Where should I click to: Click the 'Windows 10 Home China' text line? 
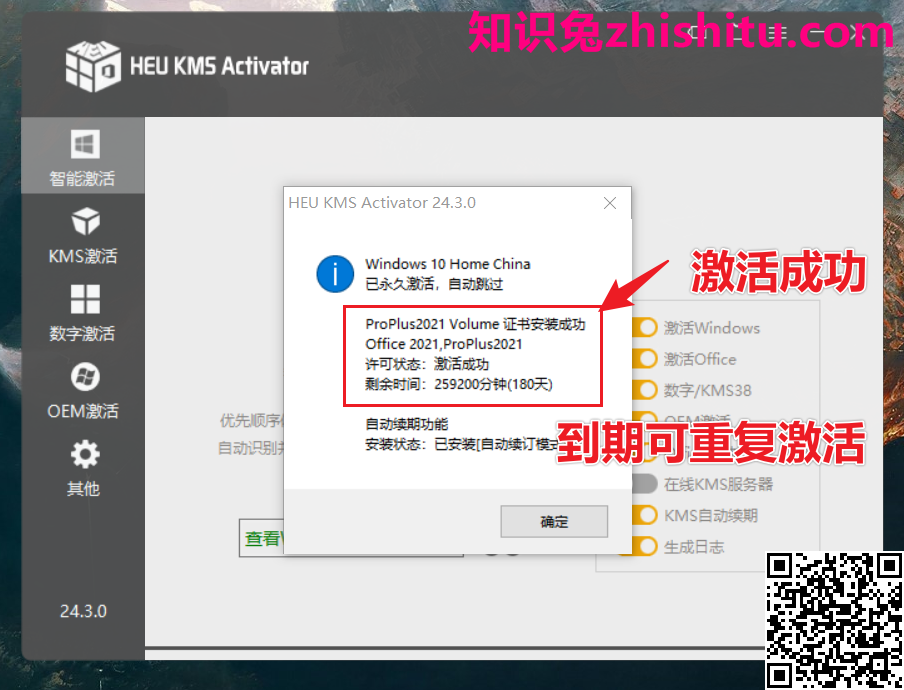(x=447, y=264)
